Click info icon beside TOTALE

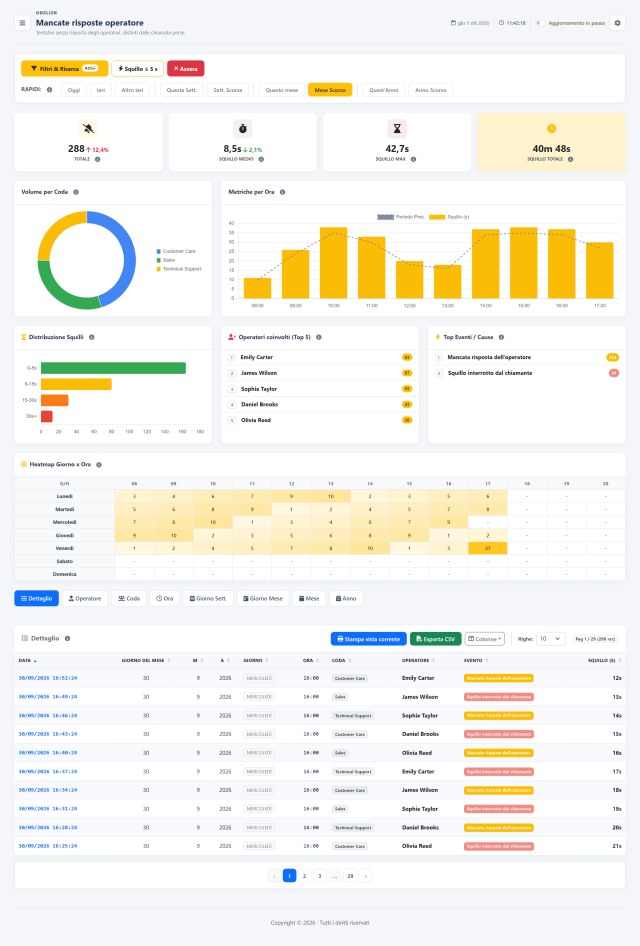click(98, 160)
